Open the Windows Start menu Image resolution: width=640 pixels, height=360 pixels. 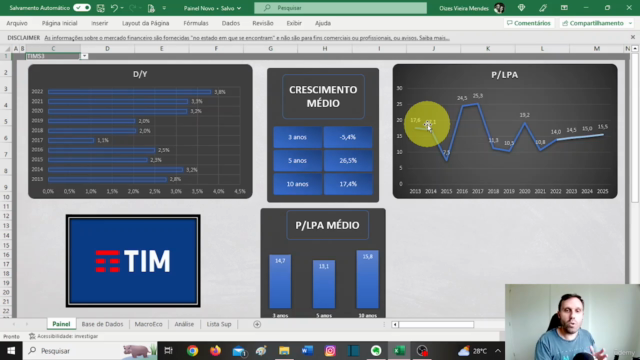11,351
